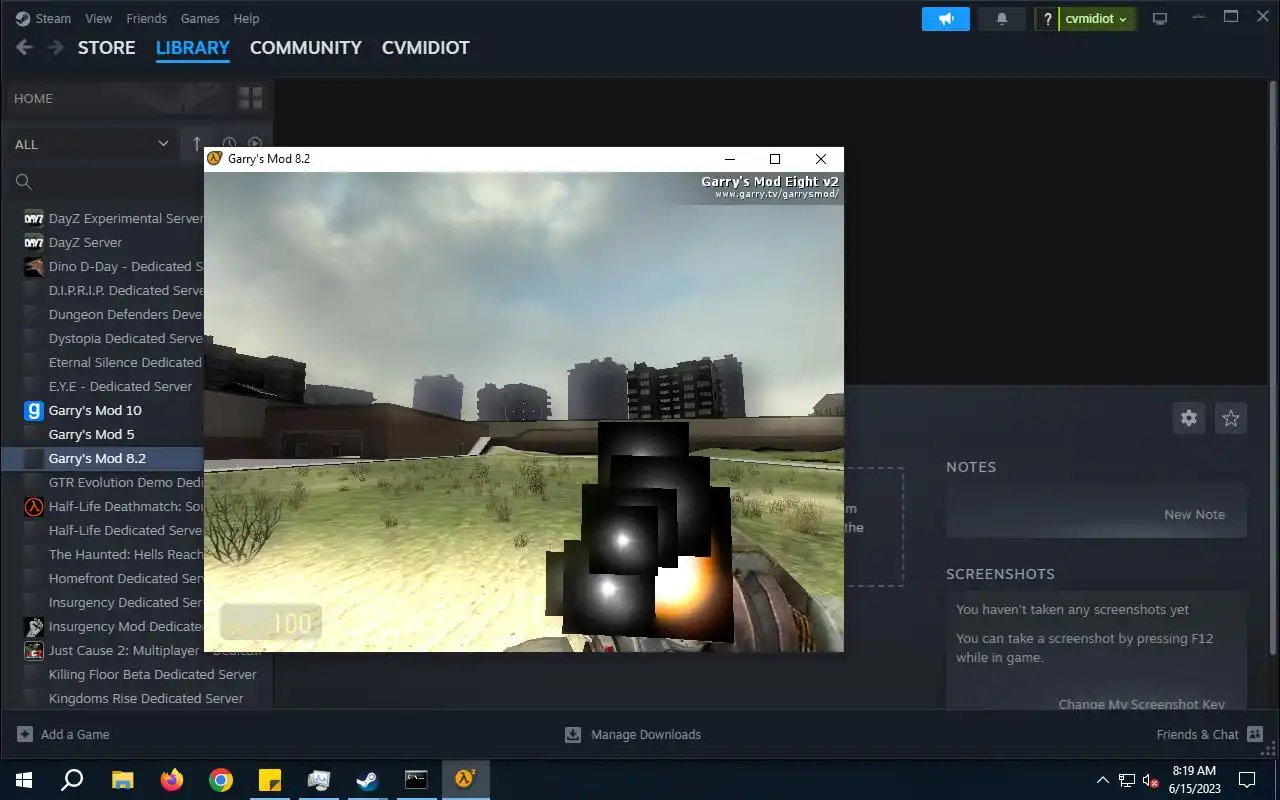Open taskbar Search
The image size is (1280, 800).
(x=72, y=780)
